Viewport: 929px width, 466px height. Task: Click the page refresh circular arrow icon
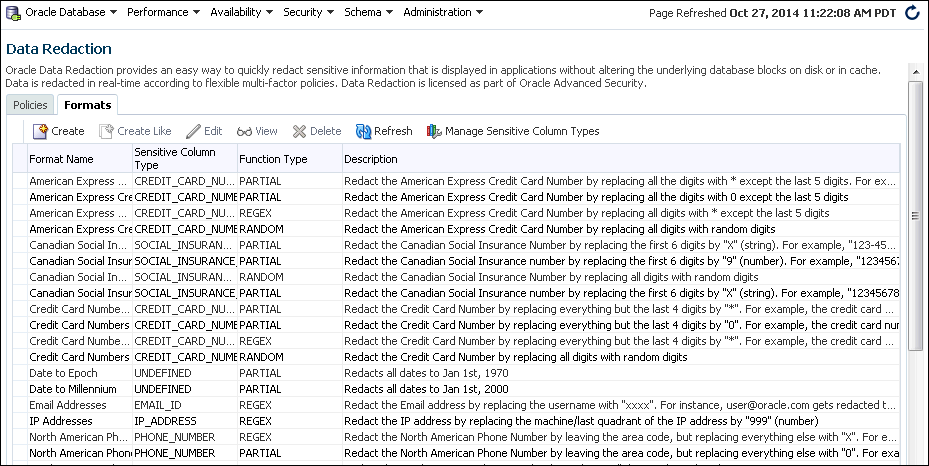(912, 12)
